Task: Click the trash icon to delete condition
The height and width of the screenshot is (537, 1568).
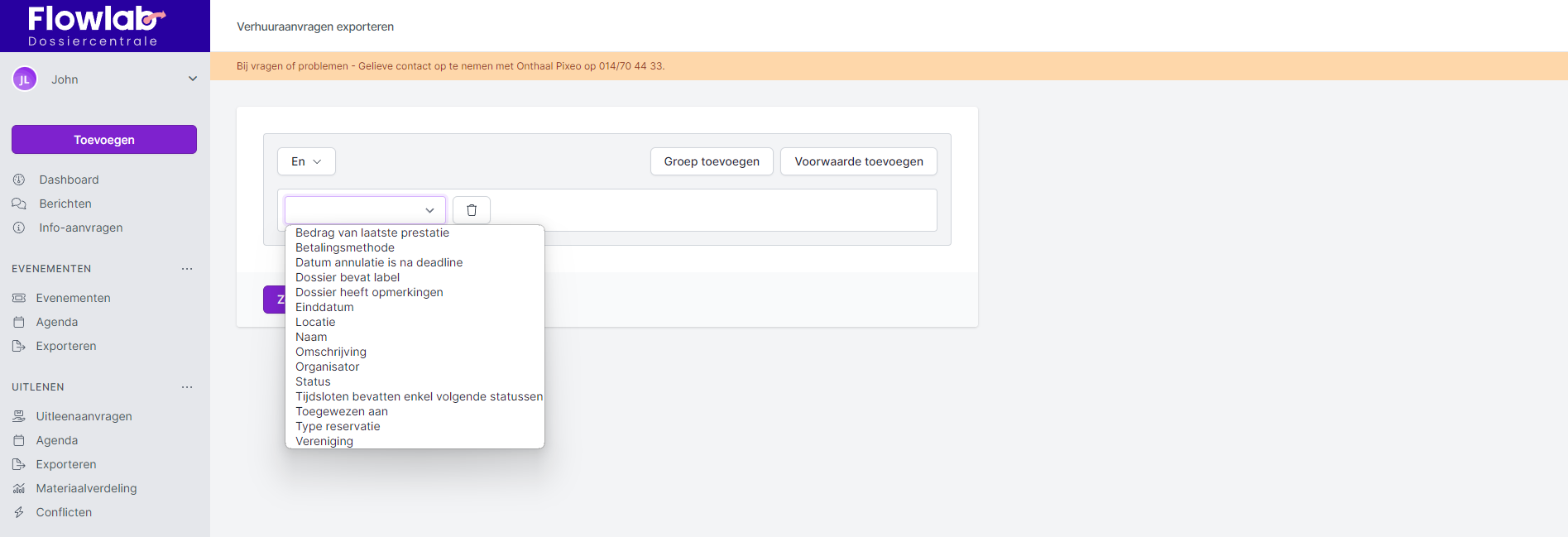Action: pyautogui.click(x=472, y=210)
